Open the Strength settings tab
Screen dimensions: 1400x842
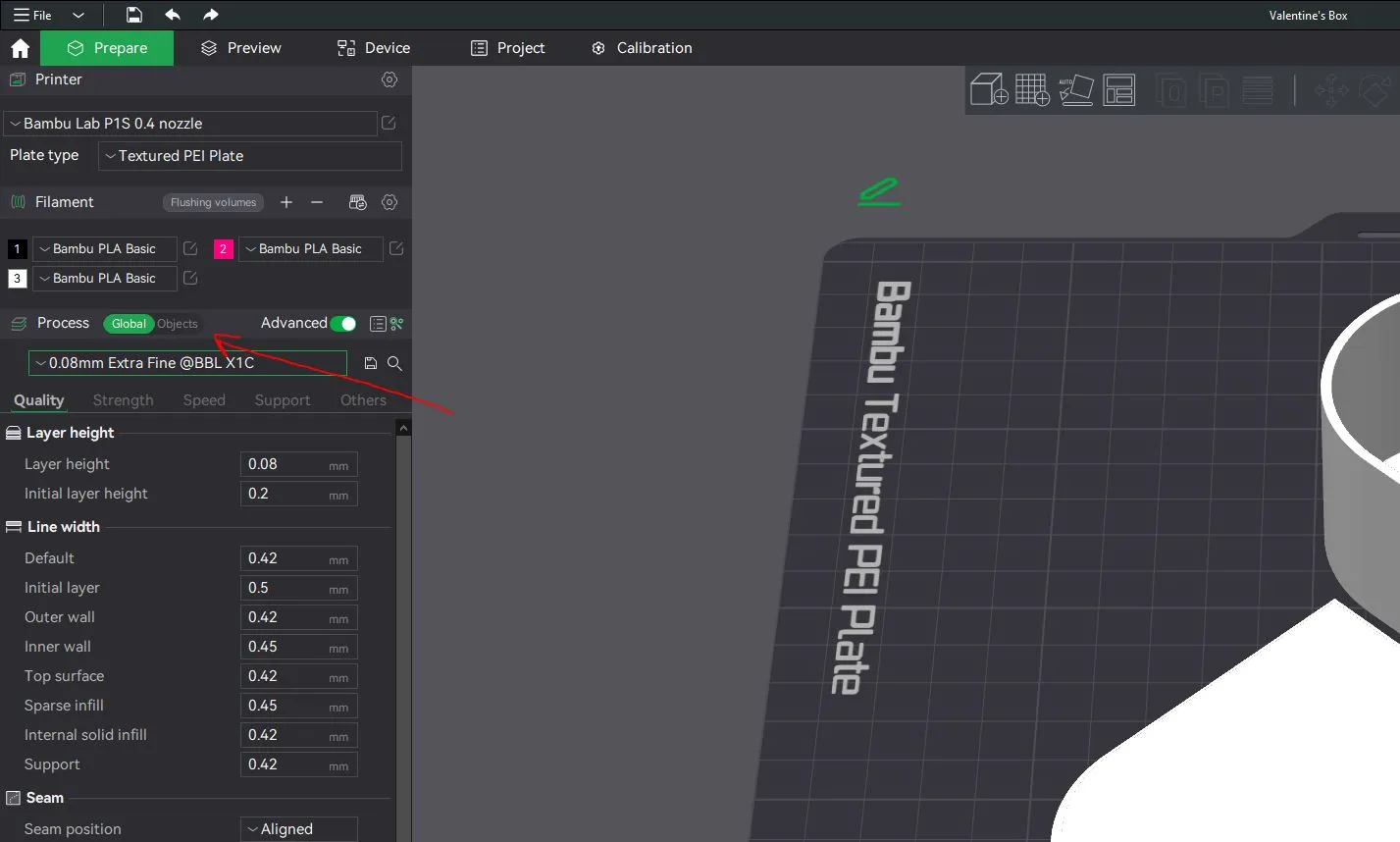point(123,400)
